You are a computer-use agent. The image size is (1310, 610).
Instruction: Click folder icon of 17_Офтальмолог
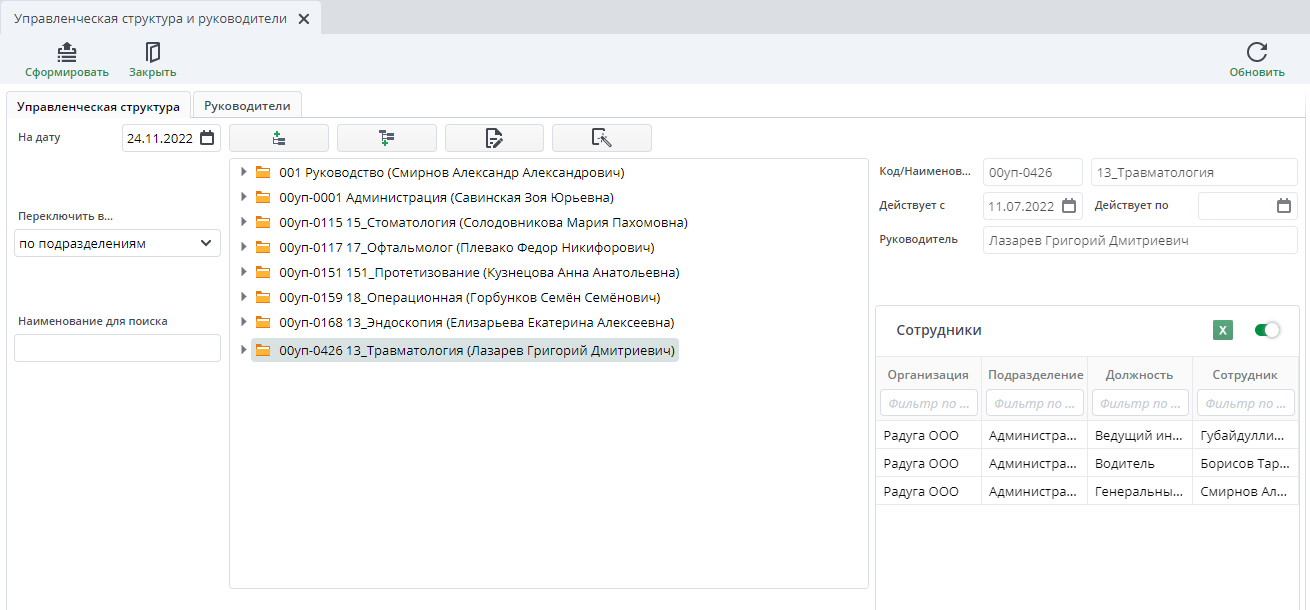[263, 247]
